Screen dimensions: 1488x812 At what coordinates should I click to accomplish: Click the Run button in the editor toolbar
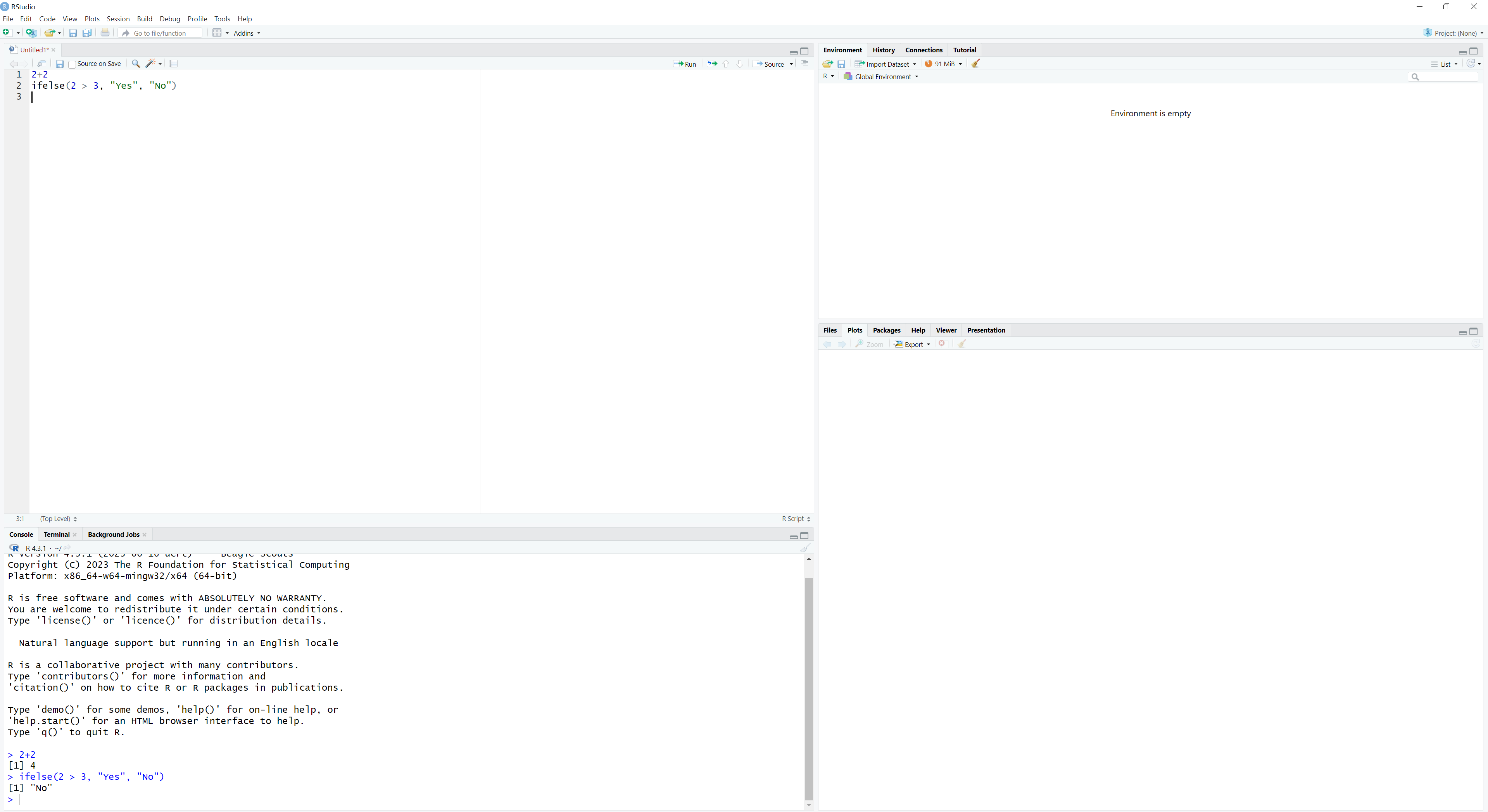[685, 64]
